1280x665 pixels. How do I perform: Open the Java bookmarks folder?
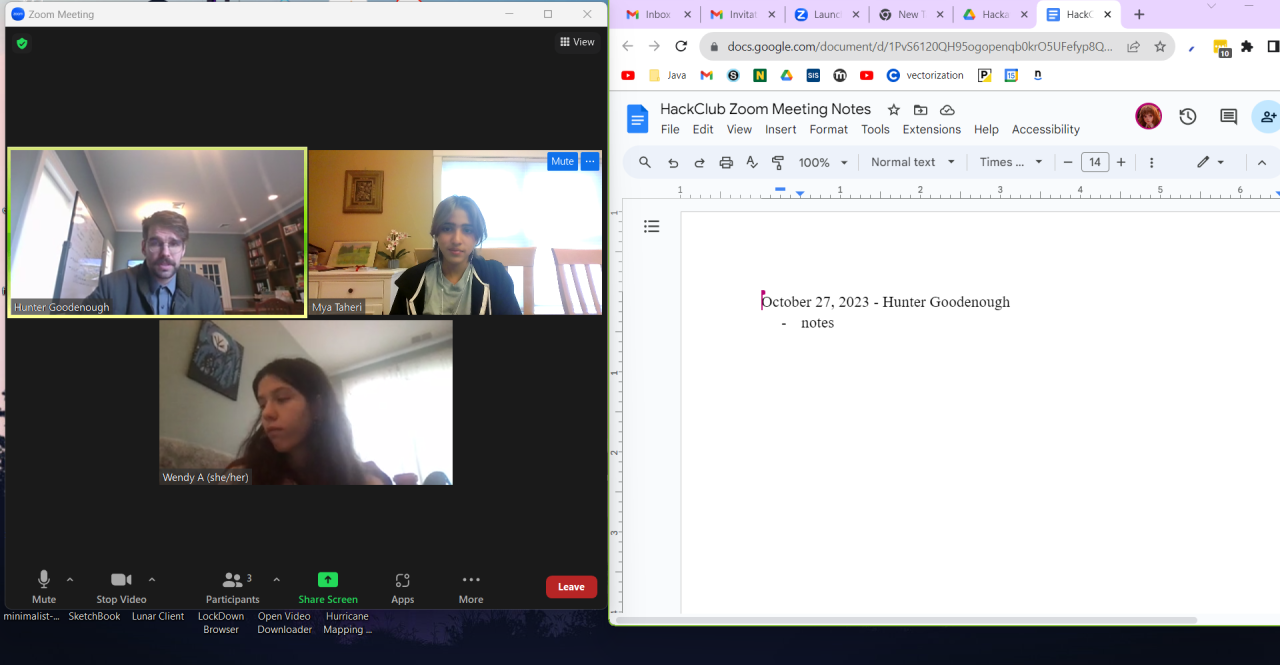[668, 75]
